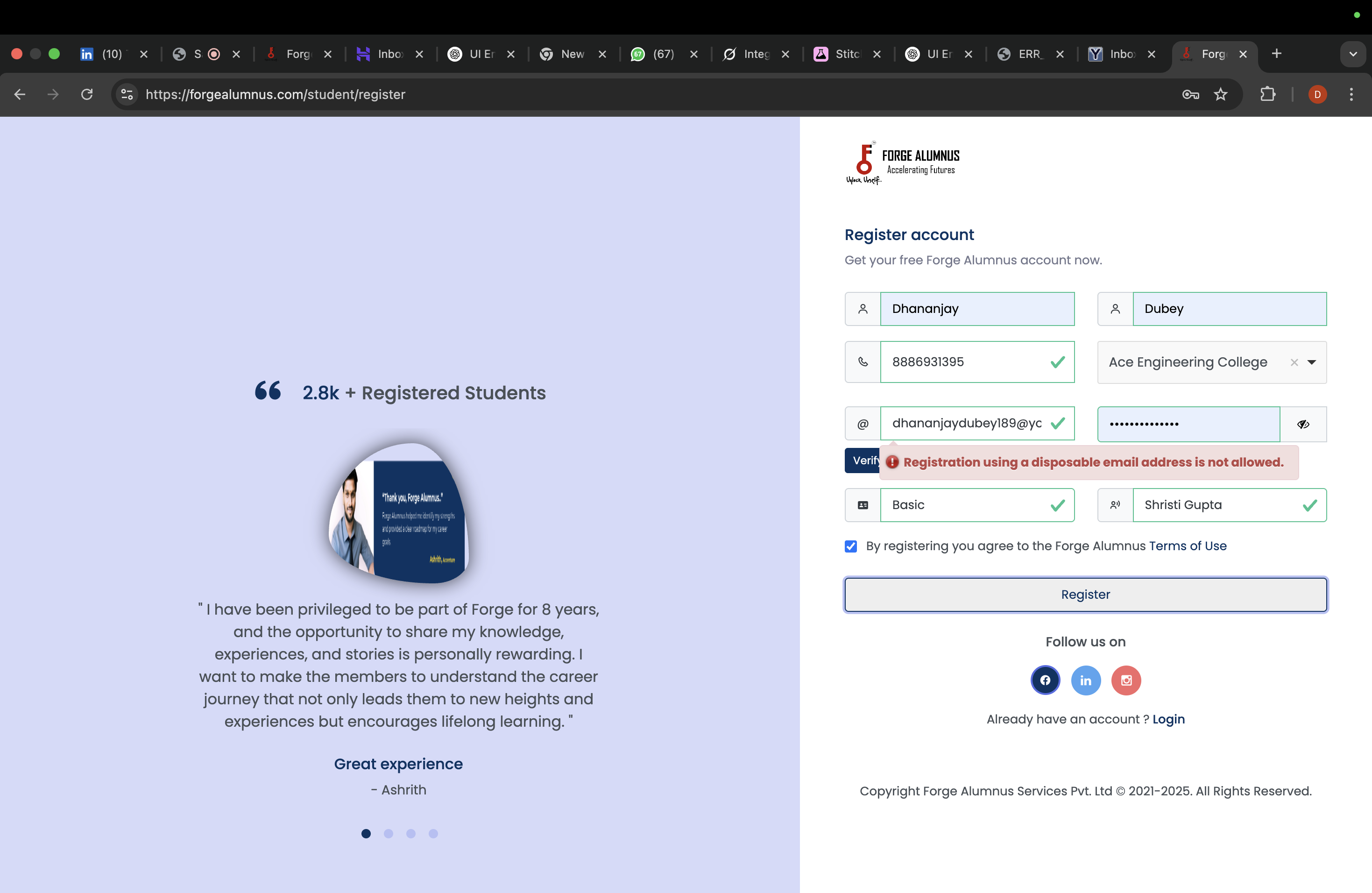Open the LinkedIn follow icon
Image resolution: width=1372 pixels, height=893 pixels.
tap(1085, 680)
